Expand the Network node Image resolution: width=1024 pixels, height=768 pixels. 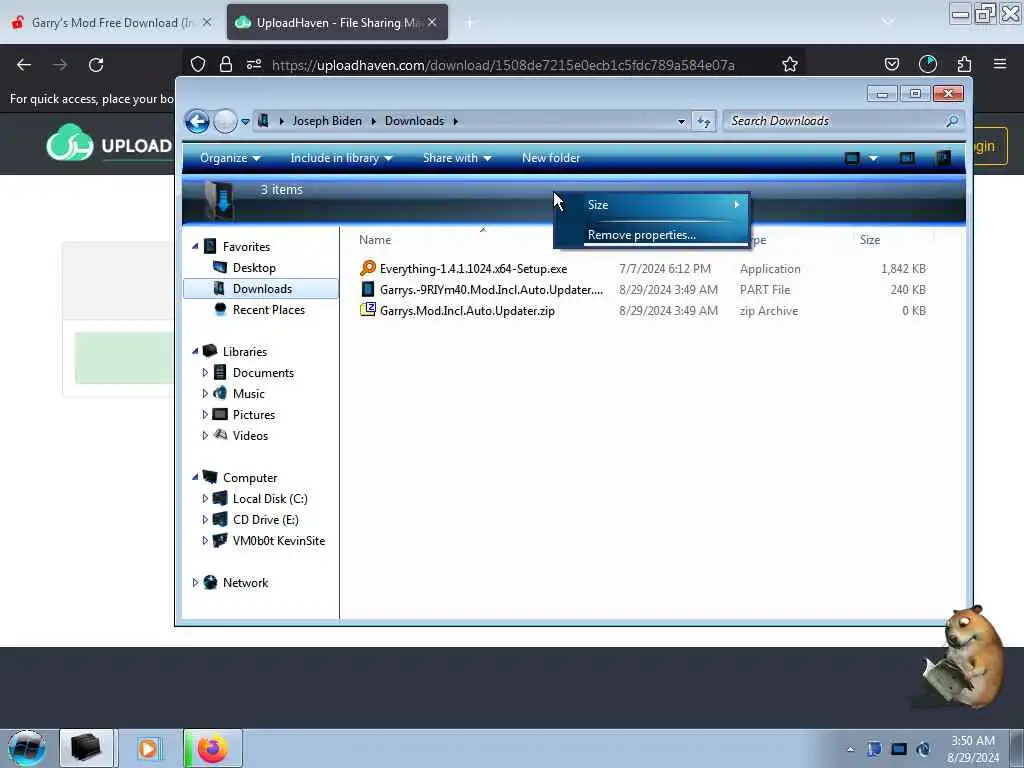point(195,583)
